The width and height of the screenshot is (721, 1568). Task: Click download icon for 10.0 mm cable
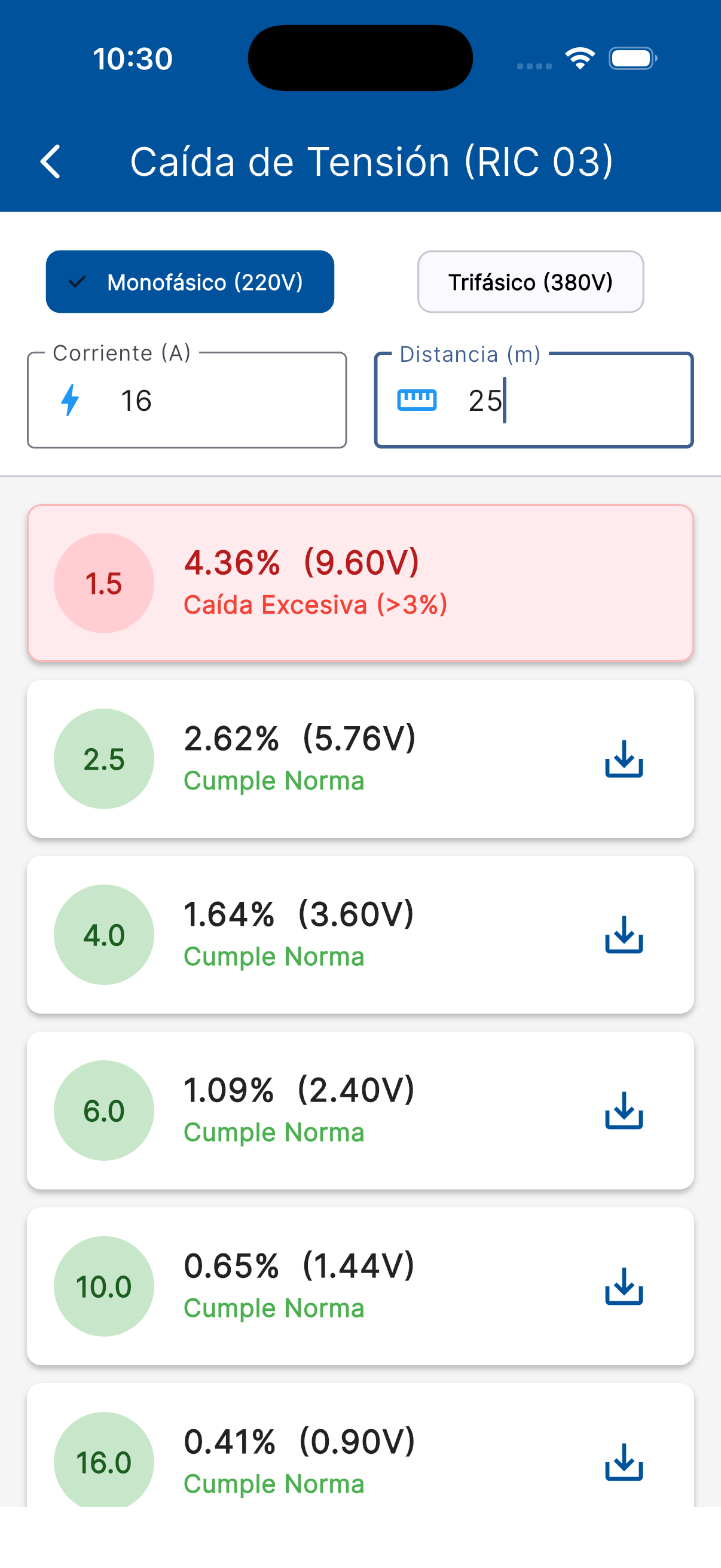pos(624,1287)
